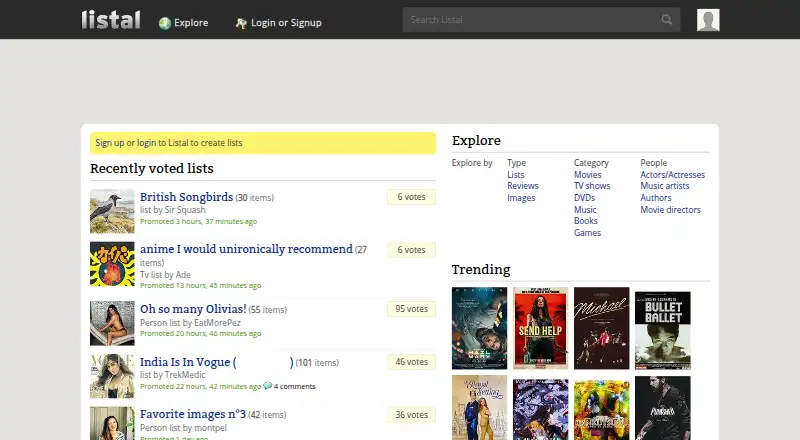Click the British Songbirds crow thumbnail
The image size is (800, 440).
click(112, 211)
